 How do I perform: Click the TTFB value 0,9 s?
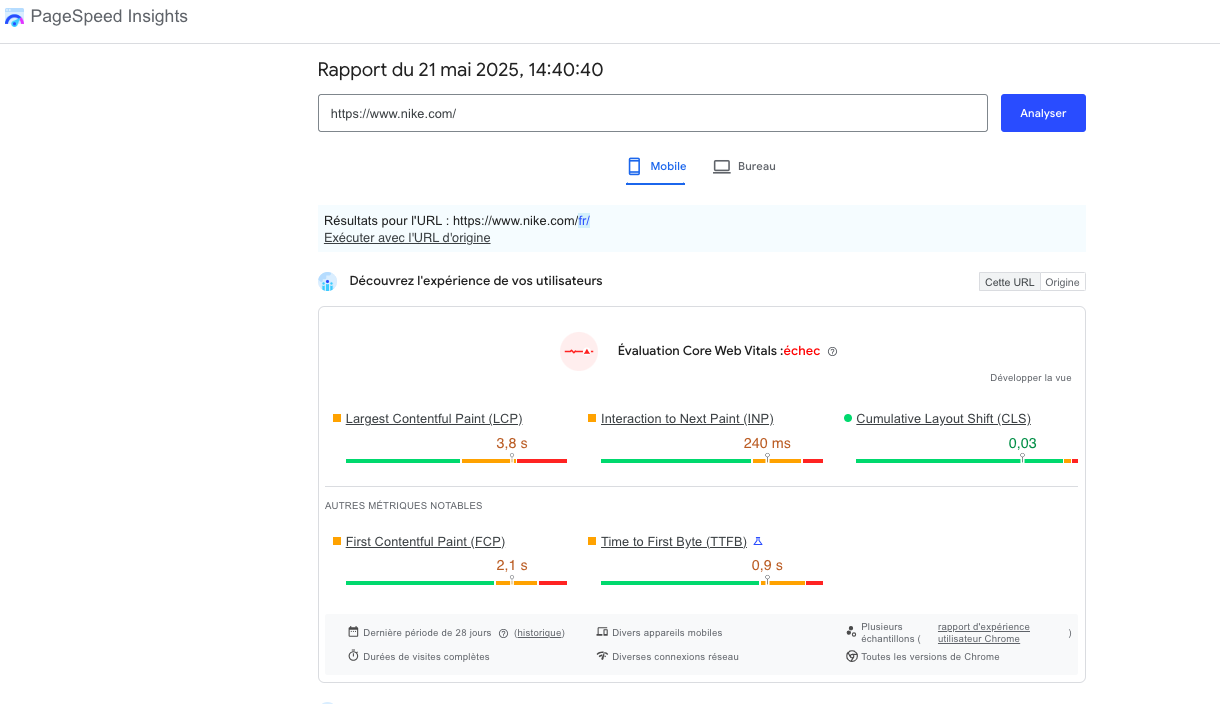tap(767, 566)
